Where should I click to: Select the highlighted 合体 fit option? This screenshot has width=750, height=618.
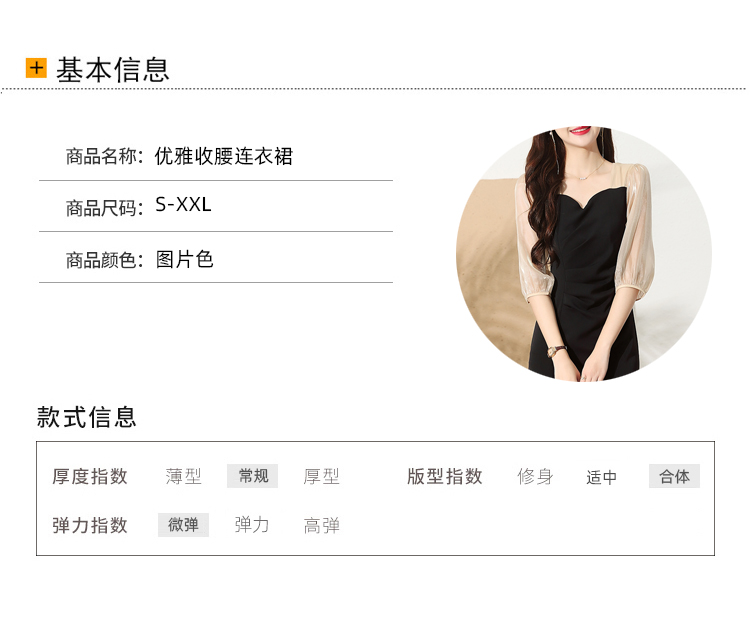(x=674, y=476)
